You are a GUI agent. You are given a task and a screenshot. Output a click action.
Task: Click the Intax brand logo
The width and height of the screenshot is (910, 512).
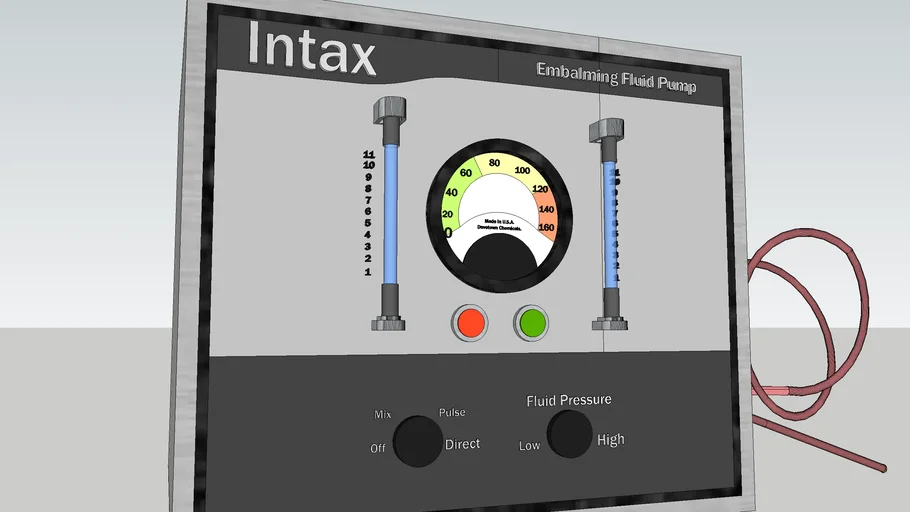click(x=311, y=49)
